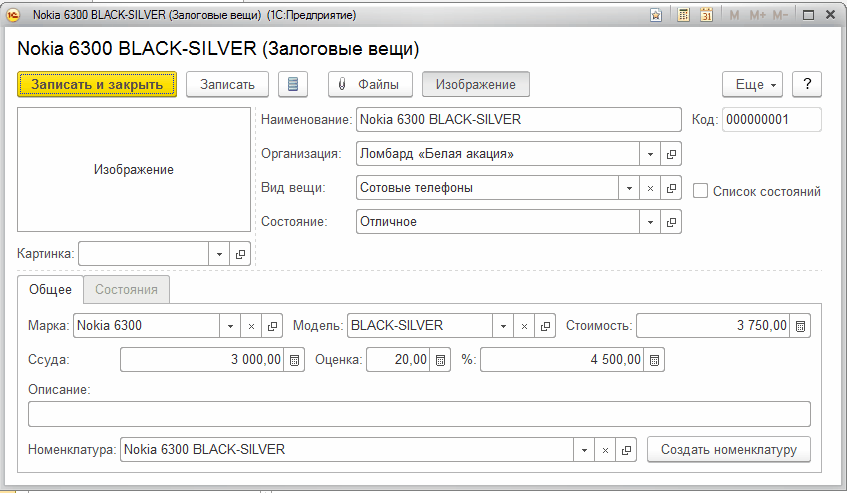Image resolution: width=847 pixels, height=493 pixels.
Task: Click Nokia 6300 BLACK-SILVER in Номенклатура field
Action: pyautogui.click(x=204, y=450)
